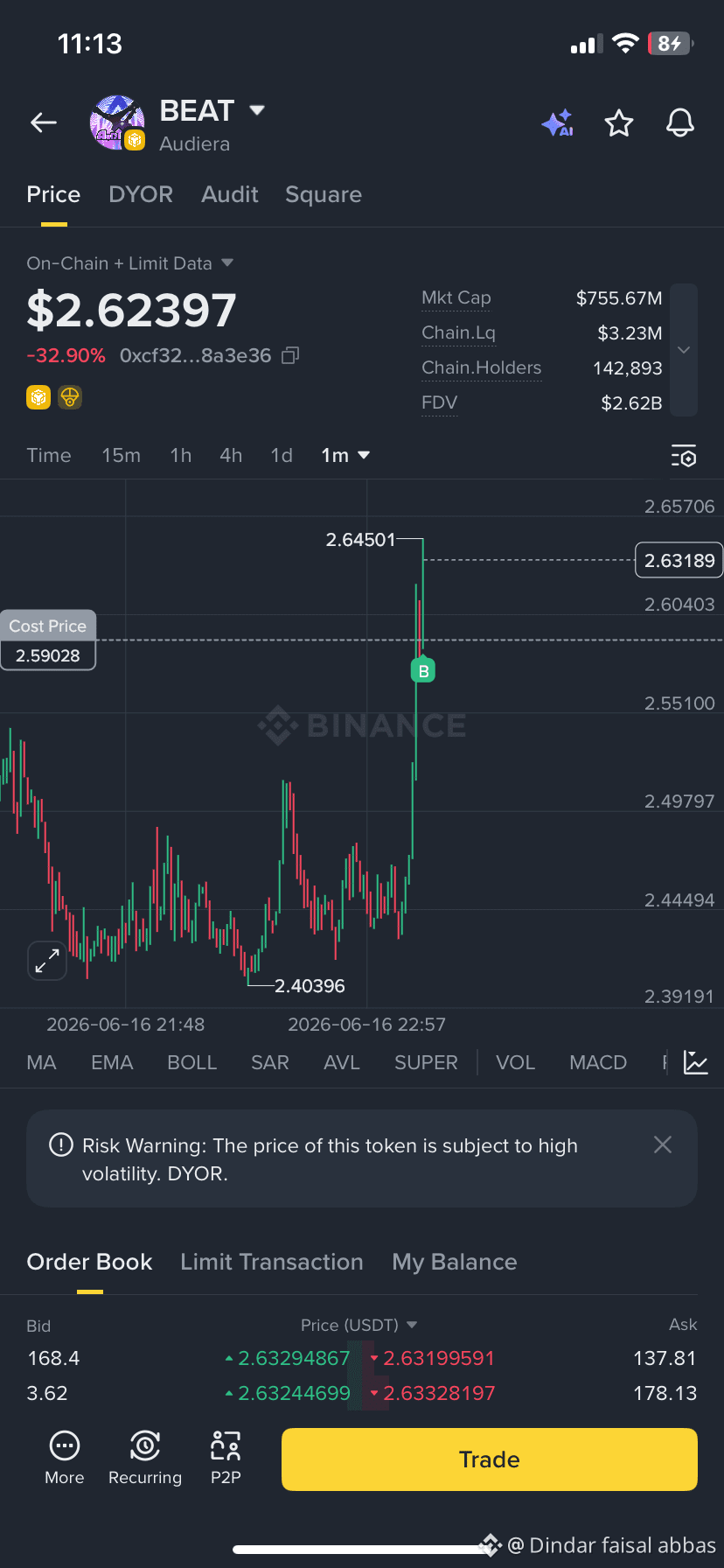Tap the battery status indicator

tap(671, 44)
